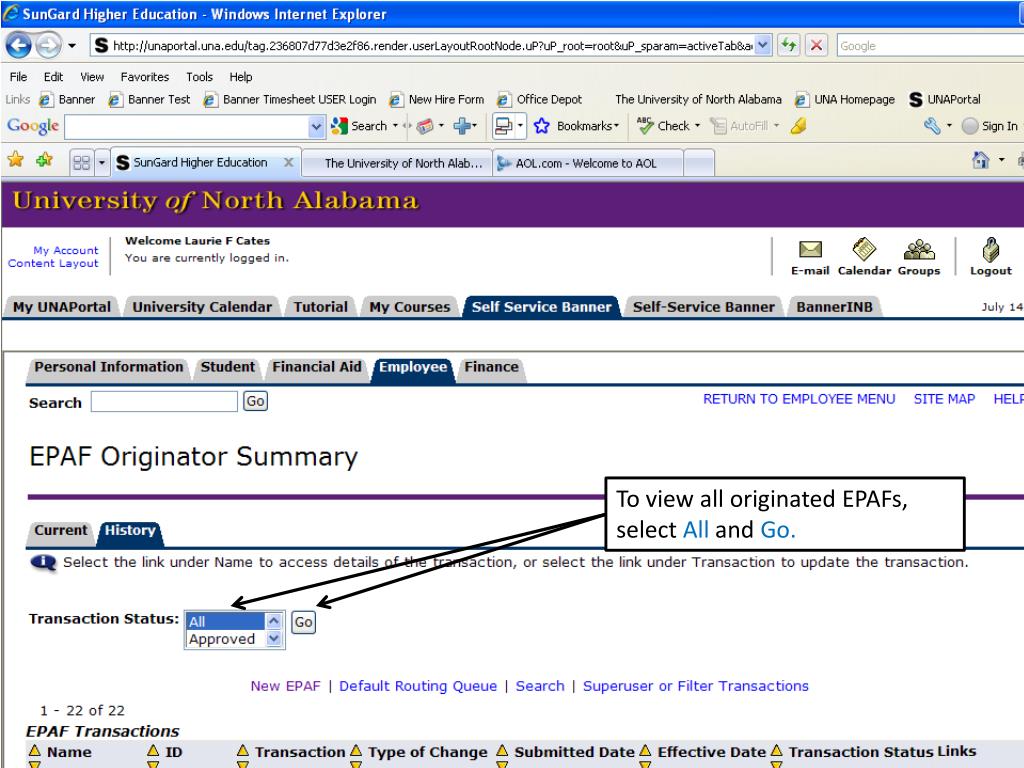Viewport: 1024px width, 768px height.
Task: Click the Favorites star icon
Action: pos(16,160)
